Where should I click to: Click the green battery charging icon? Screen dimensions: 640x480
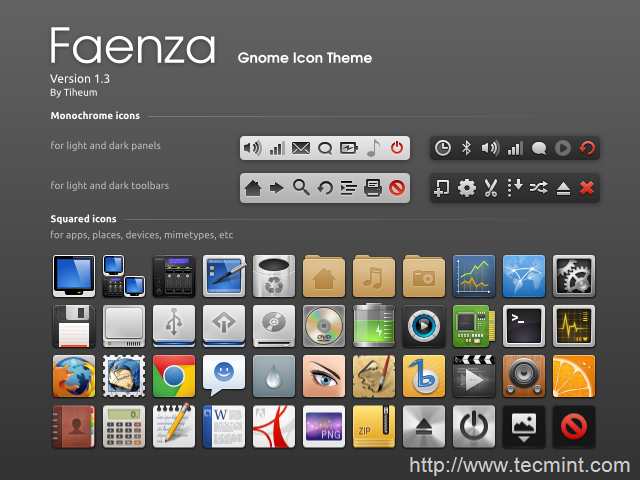coord(373,325)
